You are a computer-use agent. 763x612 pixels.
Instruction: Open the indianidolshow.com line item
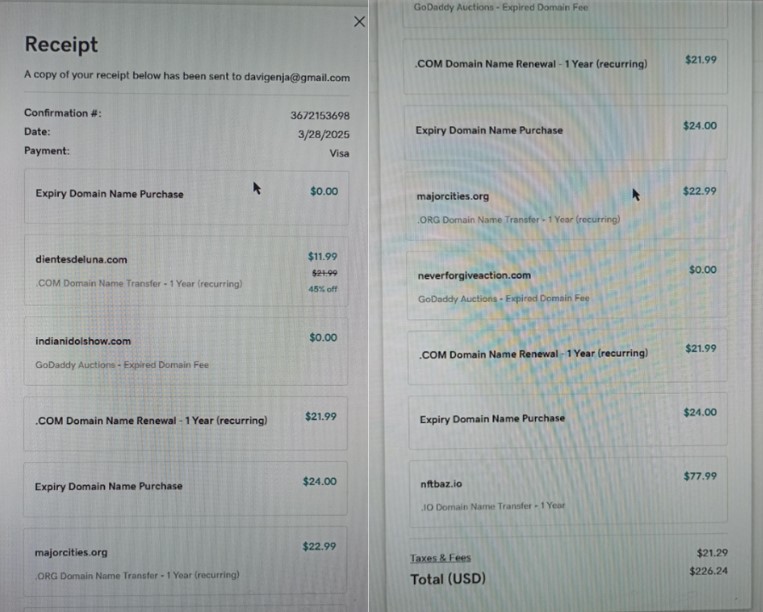click(x=83, y=342)
